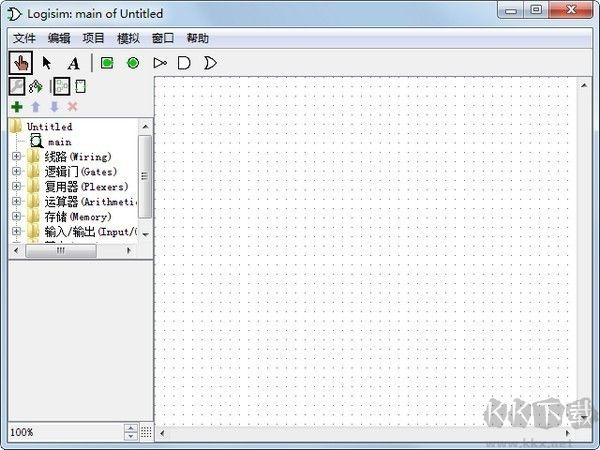Screen dimensions: 600x450
Task: Choose the Text tool (A)
Action: (x=73, y=63)
